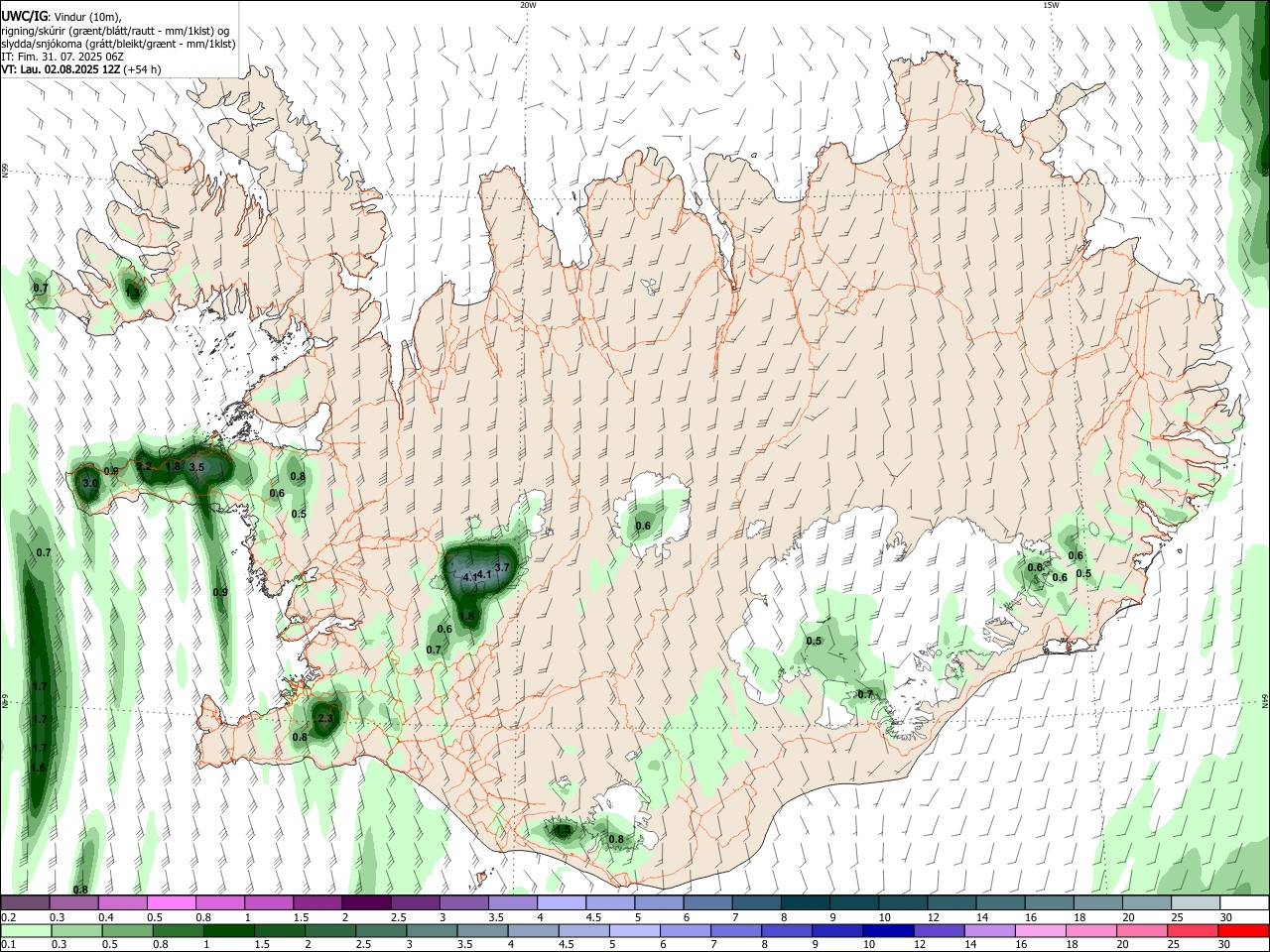Click the 20W longitude label
Viewport: 1270px width, 952px height.
tap(529, 5)
